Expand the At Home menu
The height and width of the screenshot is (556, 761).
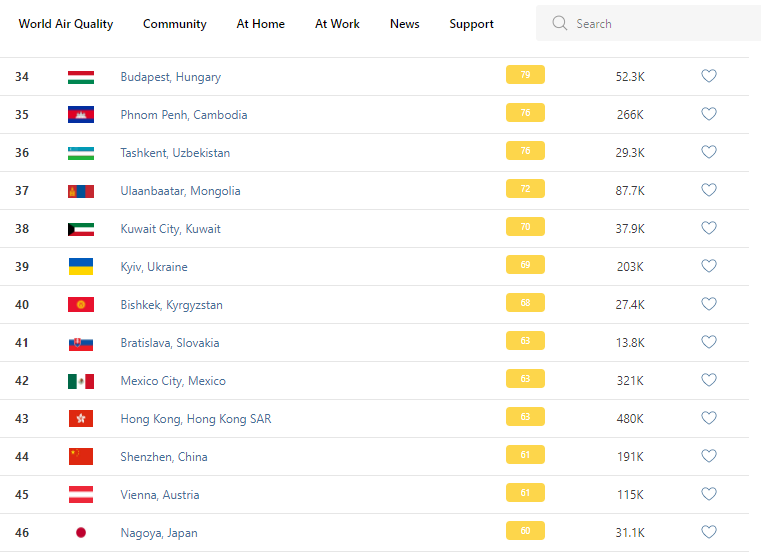(x=261, y=24)
